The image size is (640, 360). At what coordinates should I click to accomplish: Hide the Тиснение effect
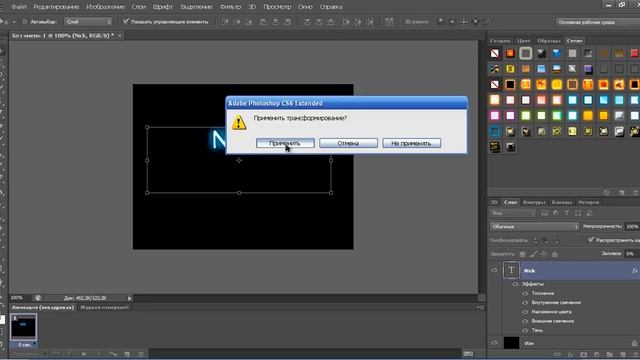click(x=525, y=293)
